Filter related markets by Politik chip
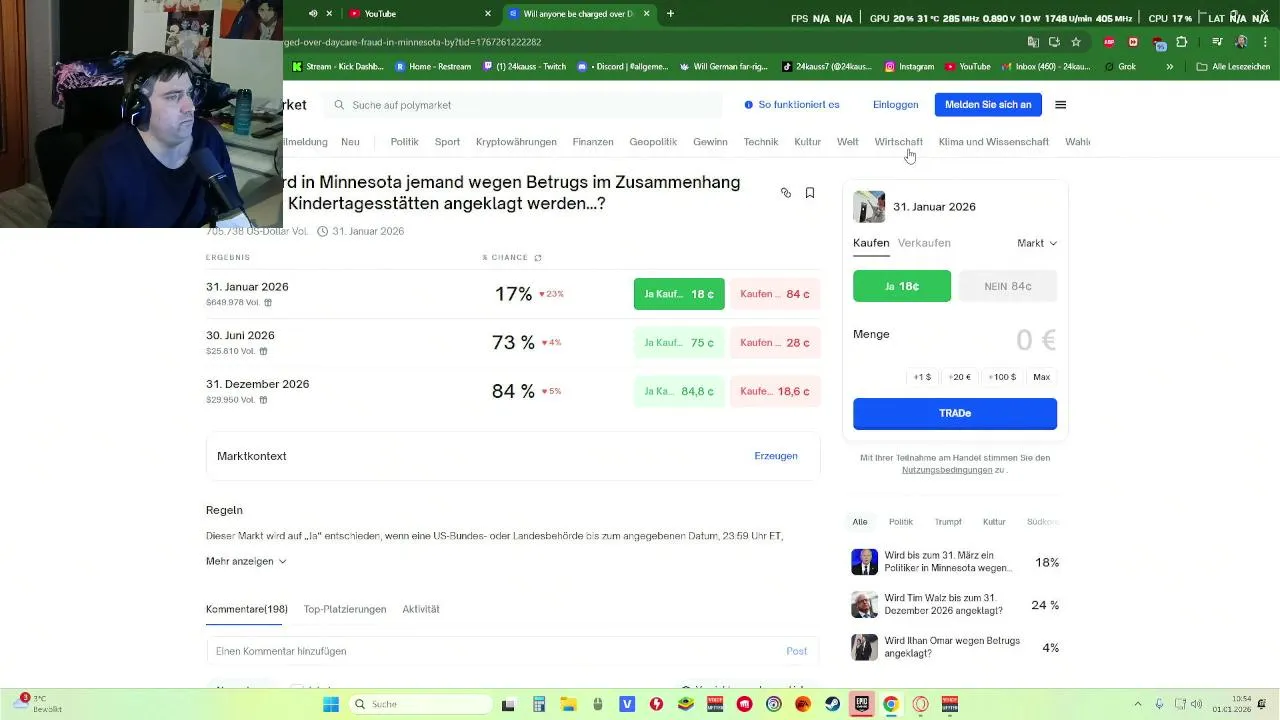The width and height of the screenshot is (1280, 720). tap(901, 522)
